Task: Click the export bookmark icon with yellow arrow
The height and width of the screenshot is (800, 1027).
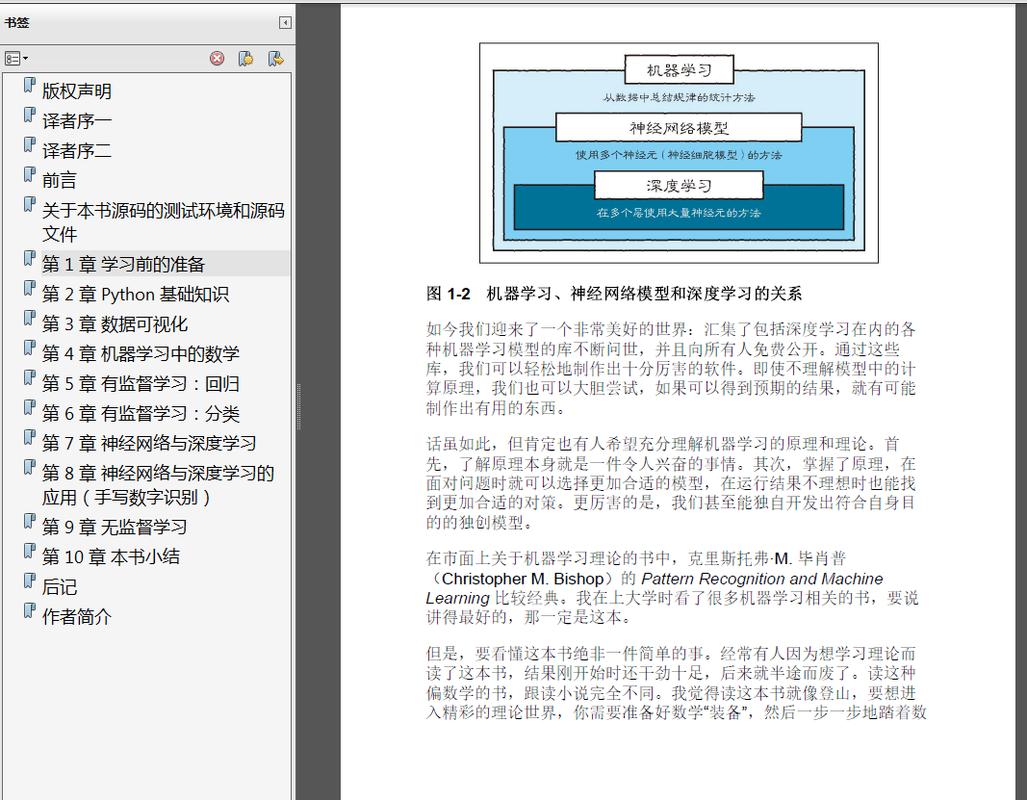Action: [x=274, y=57]
